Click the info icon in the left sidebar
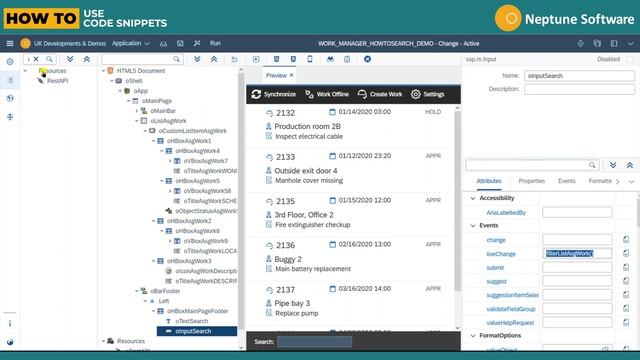Screen dimensions: 640x360 pyautogui.click(x=10, y=324)
